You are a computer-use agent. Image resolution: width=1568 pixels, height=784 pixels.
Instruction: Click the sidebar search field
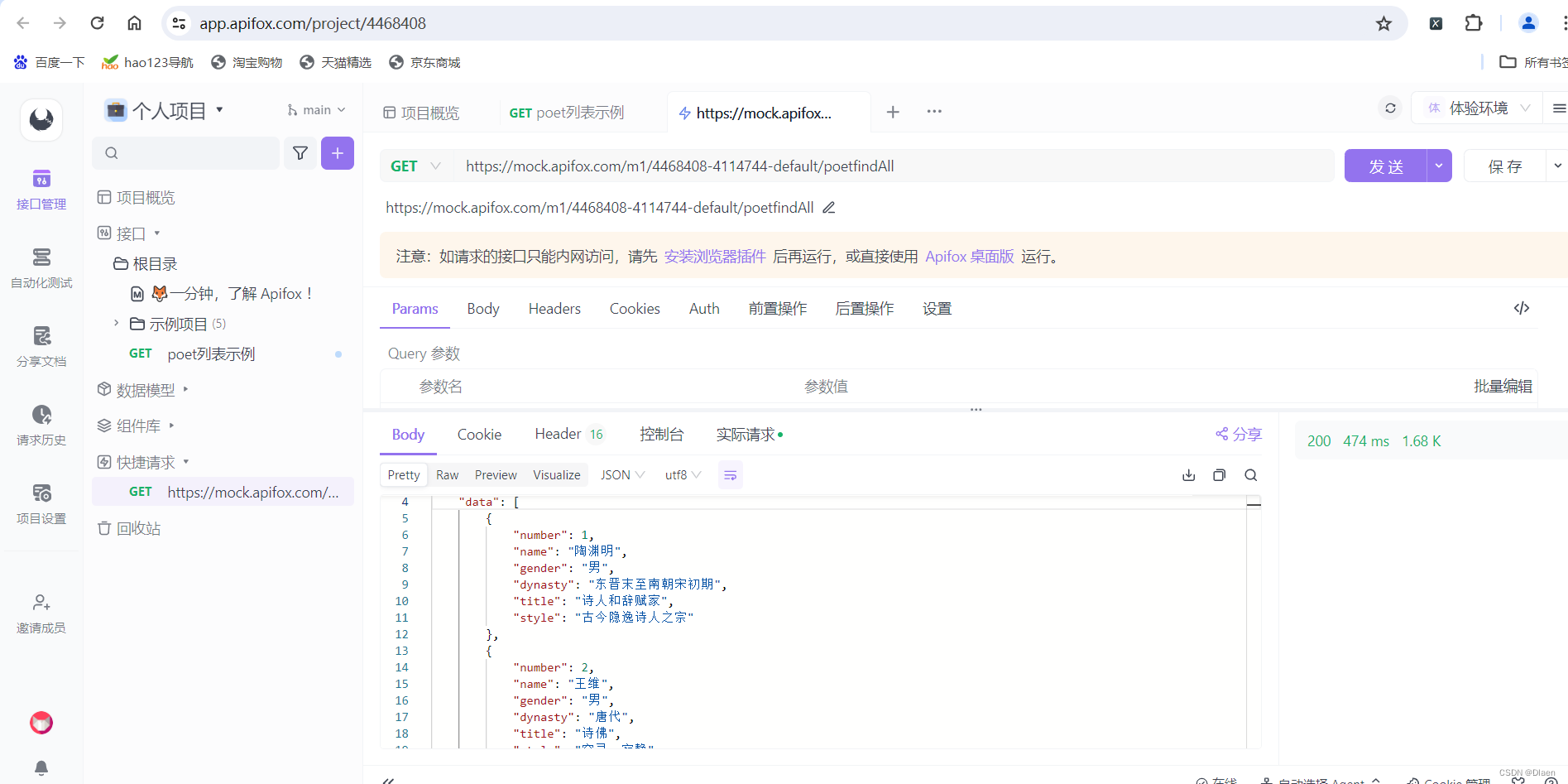click(186, 153)
